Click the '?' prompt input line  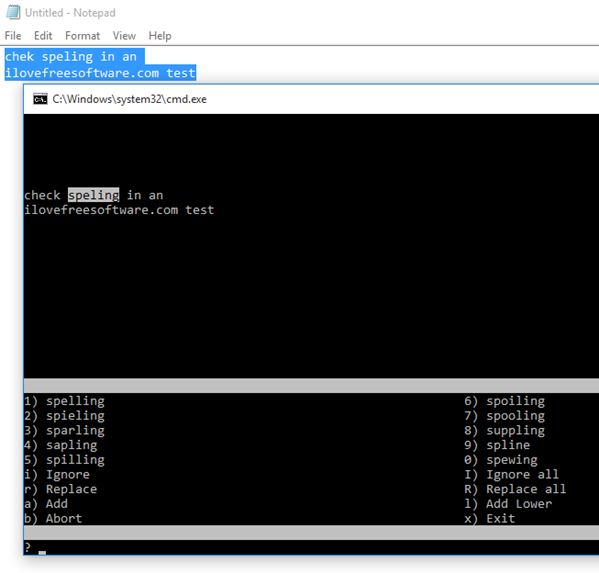pyautogui.click(x=311, y=547)
